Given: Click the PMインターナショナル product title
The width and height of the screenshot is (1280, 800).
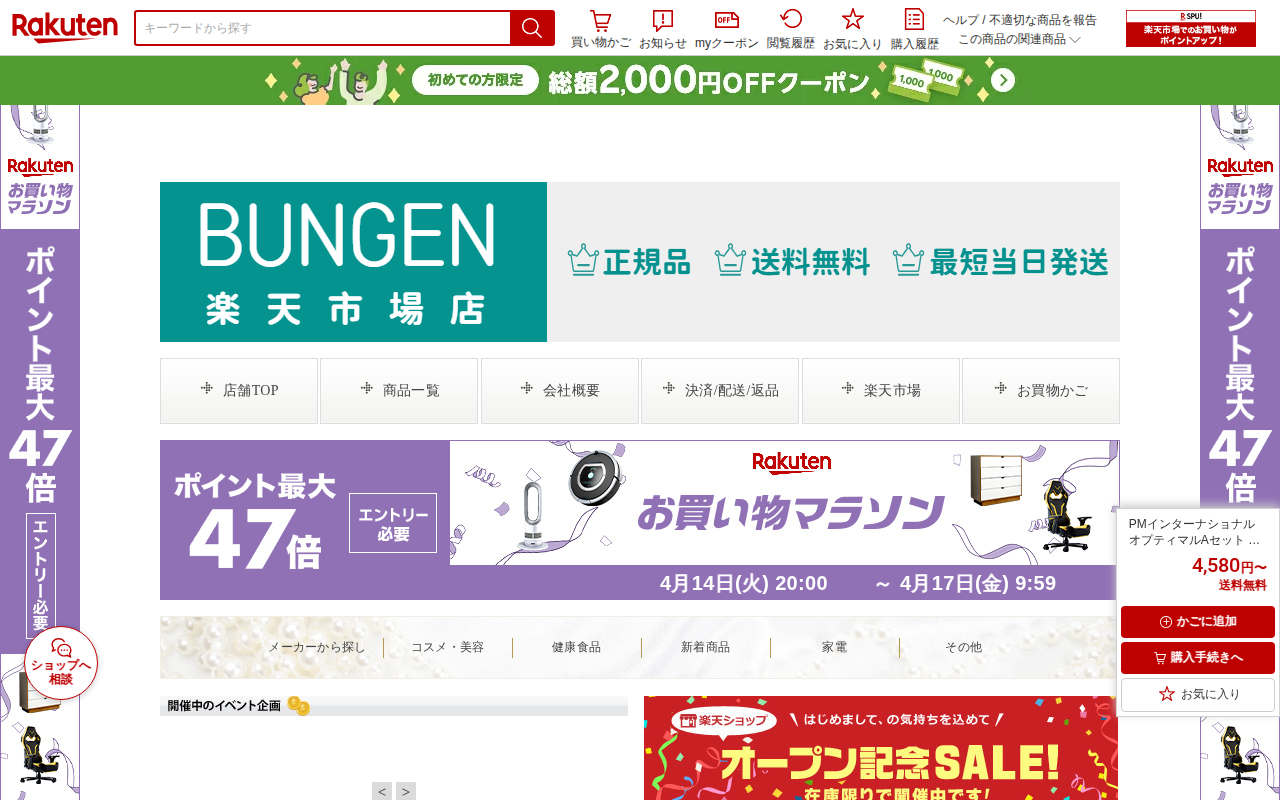Looking at the screenshot, I should point(1194,532).
